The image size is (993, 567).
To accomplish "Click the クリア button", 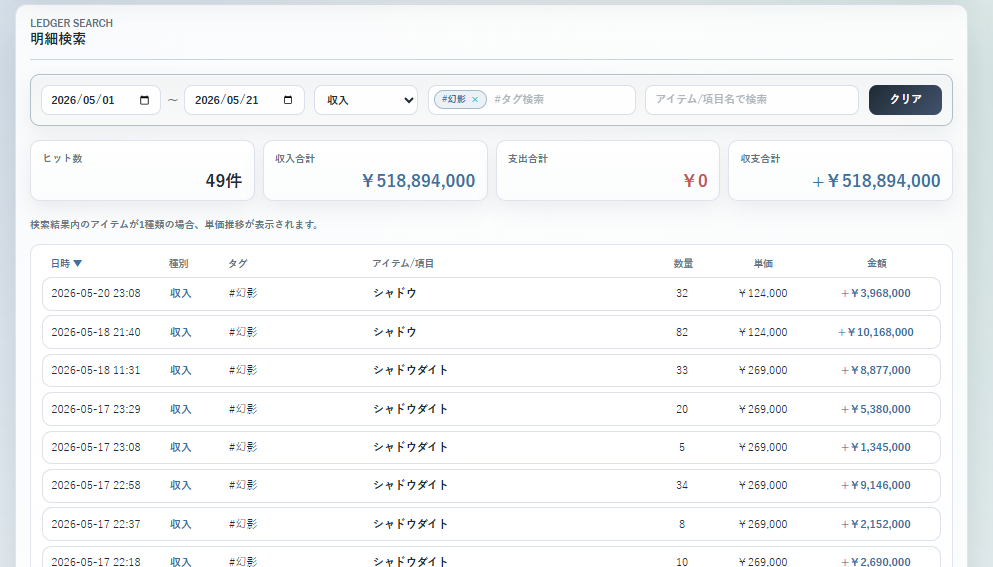I will point(905,99).
